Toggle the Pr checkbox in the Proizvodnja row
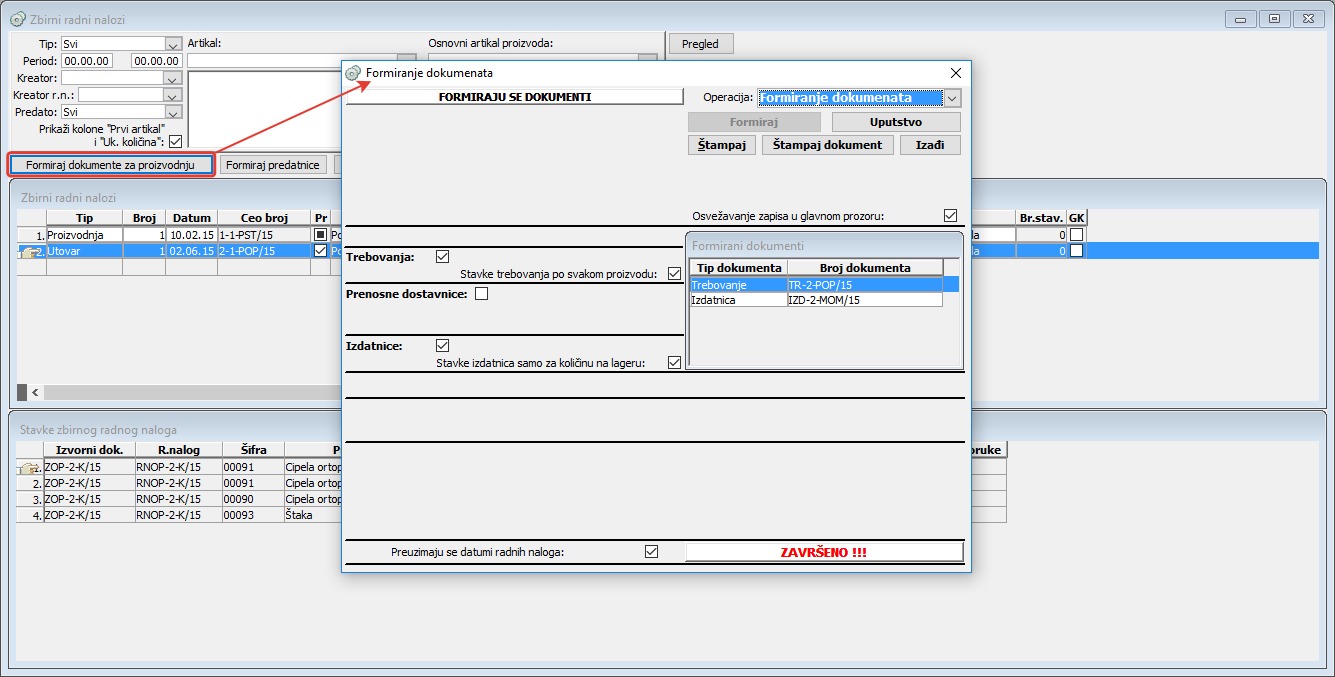Viewport: 1335px width, 677px height. [321, 235]
